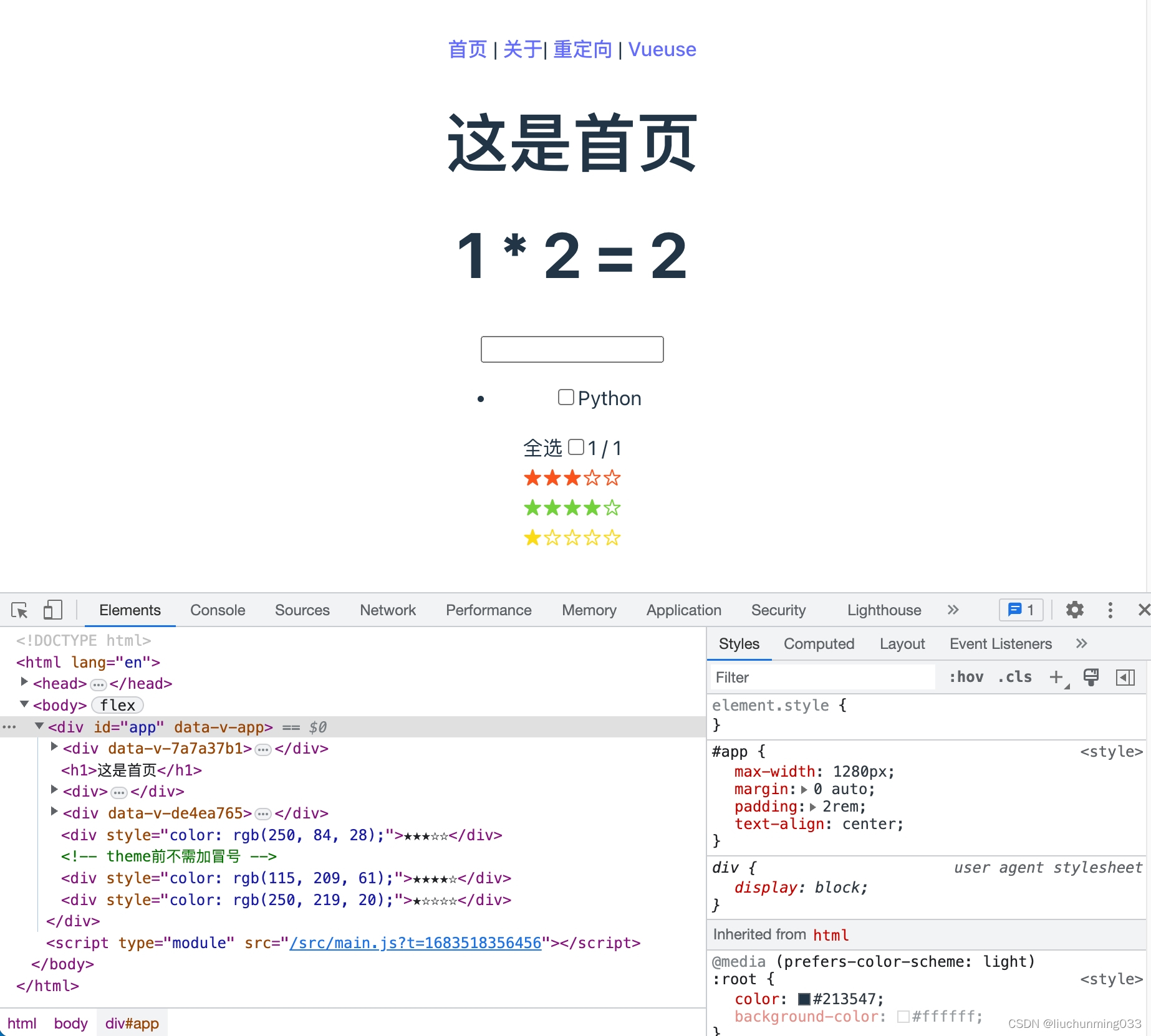Click the second yellow rating star
The image size is (1151, 1036).
pyautogui.click(x=552, y=538)
